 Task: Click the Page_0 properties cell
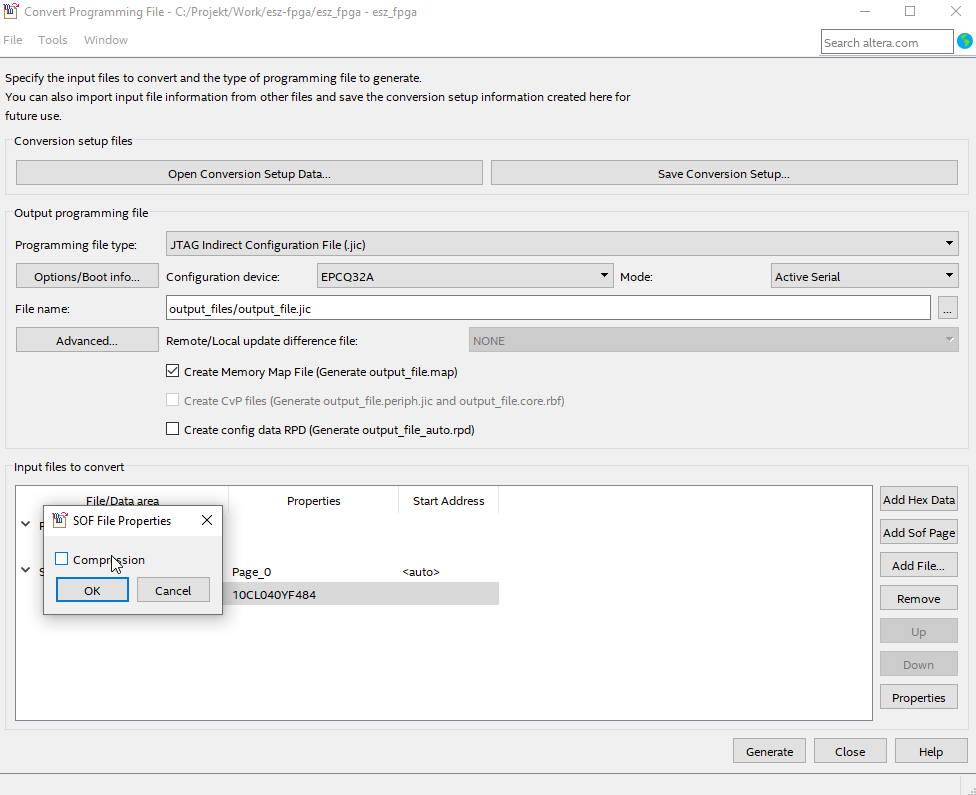pos(251,572)
